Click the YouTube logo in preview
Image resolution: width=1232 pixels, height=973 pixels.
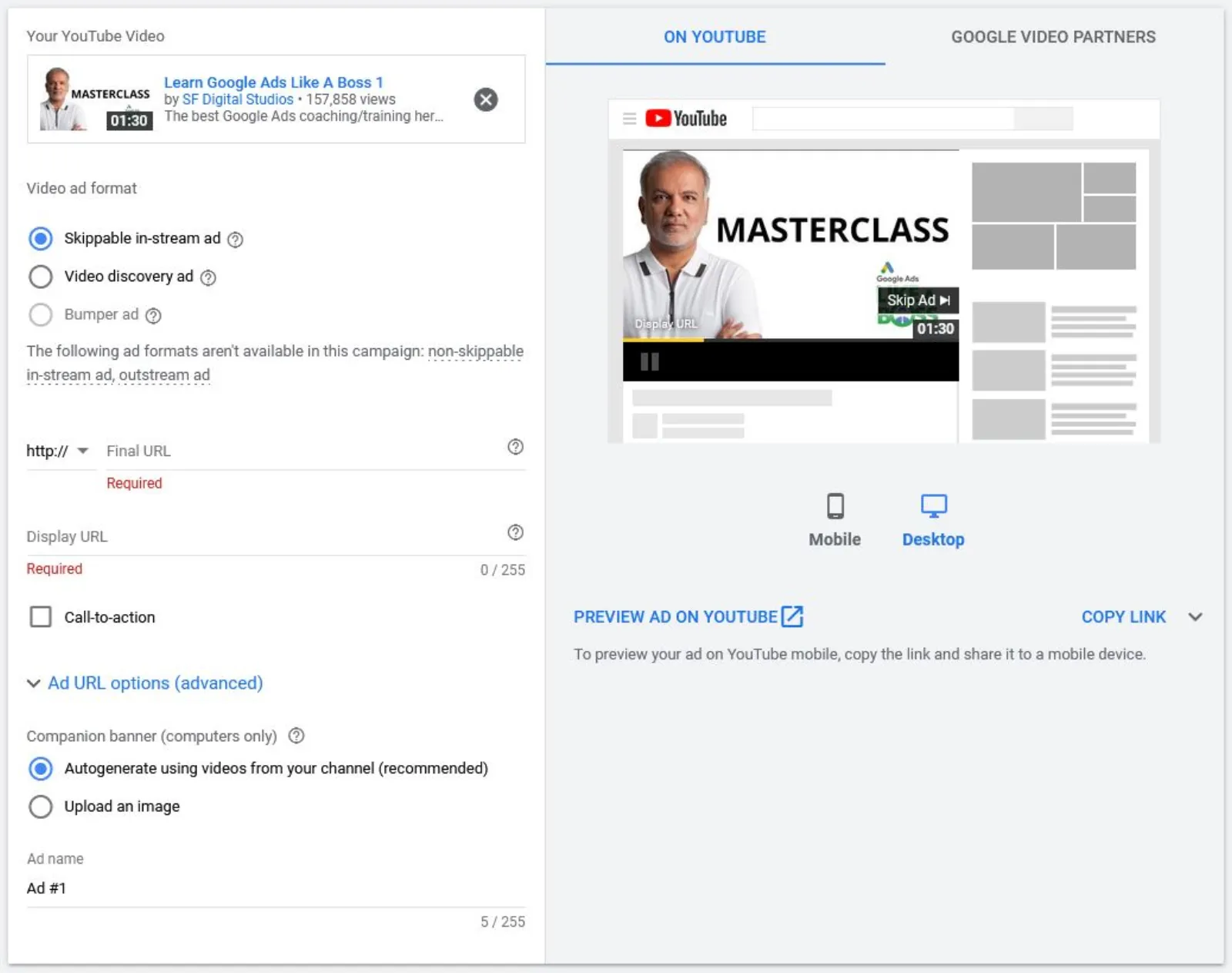pyautogui.click(x=686, y=119)
